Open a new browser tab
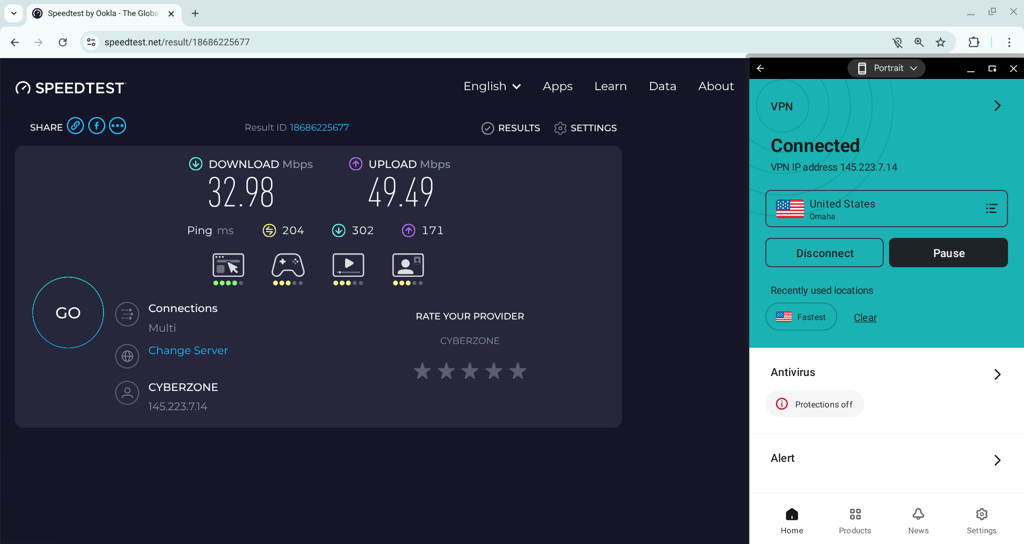This screenshot has height=544, width=1024. click(x=195, y=13)
